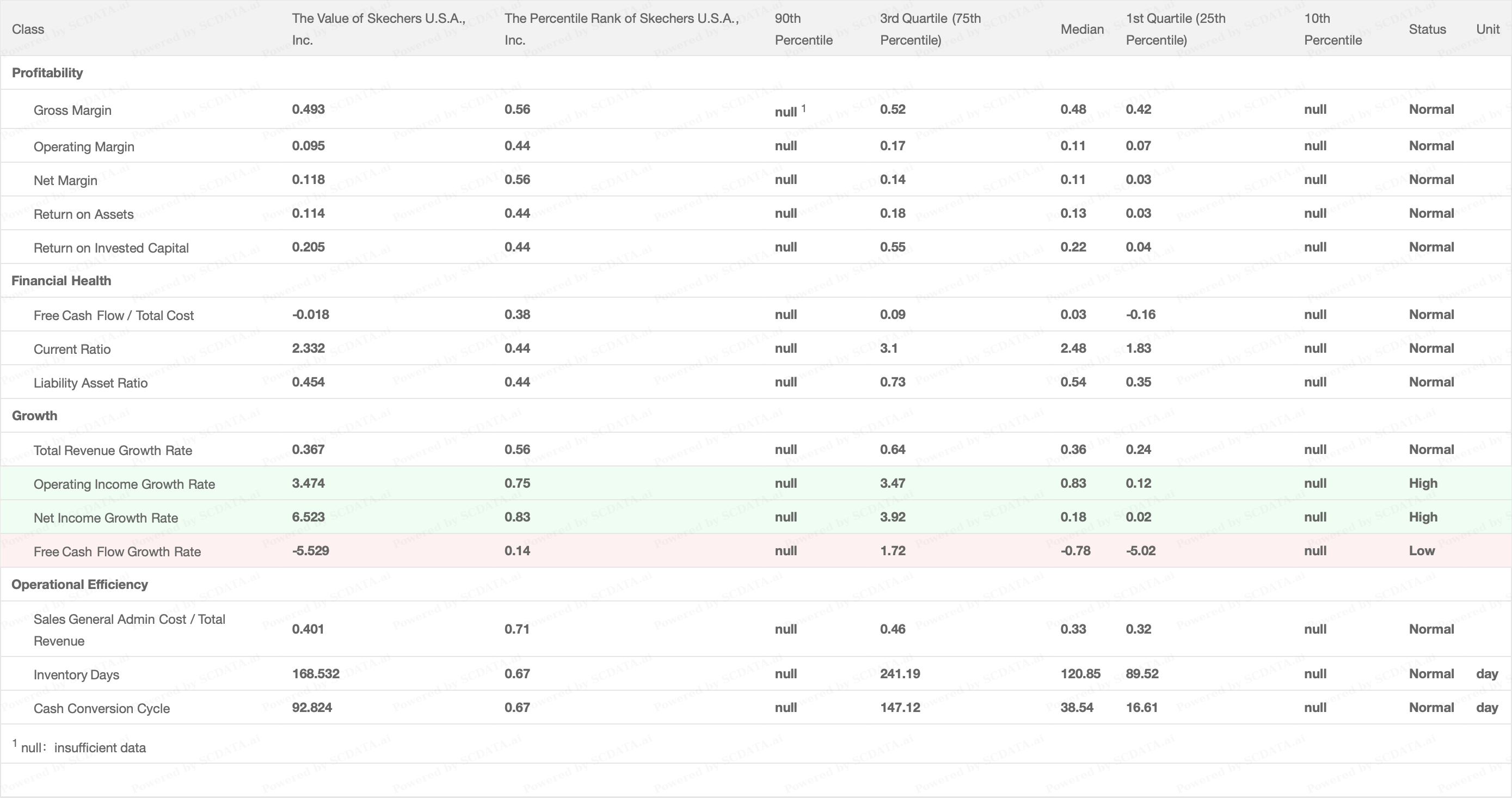This screenshot has width=1512, height=798.
Task: Click the 3rd quartile value 3.1
Action: [889, 348]
